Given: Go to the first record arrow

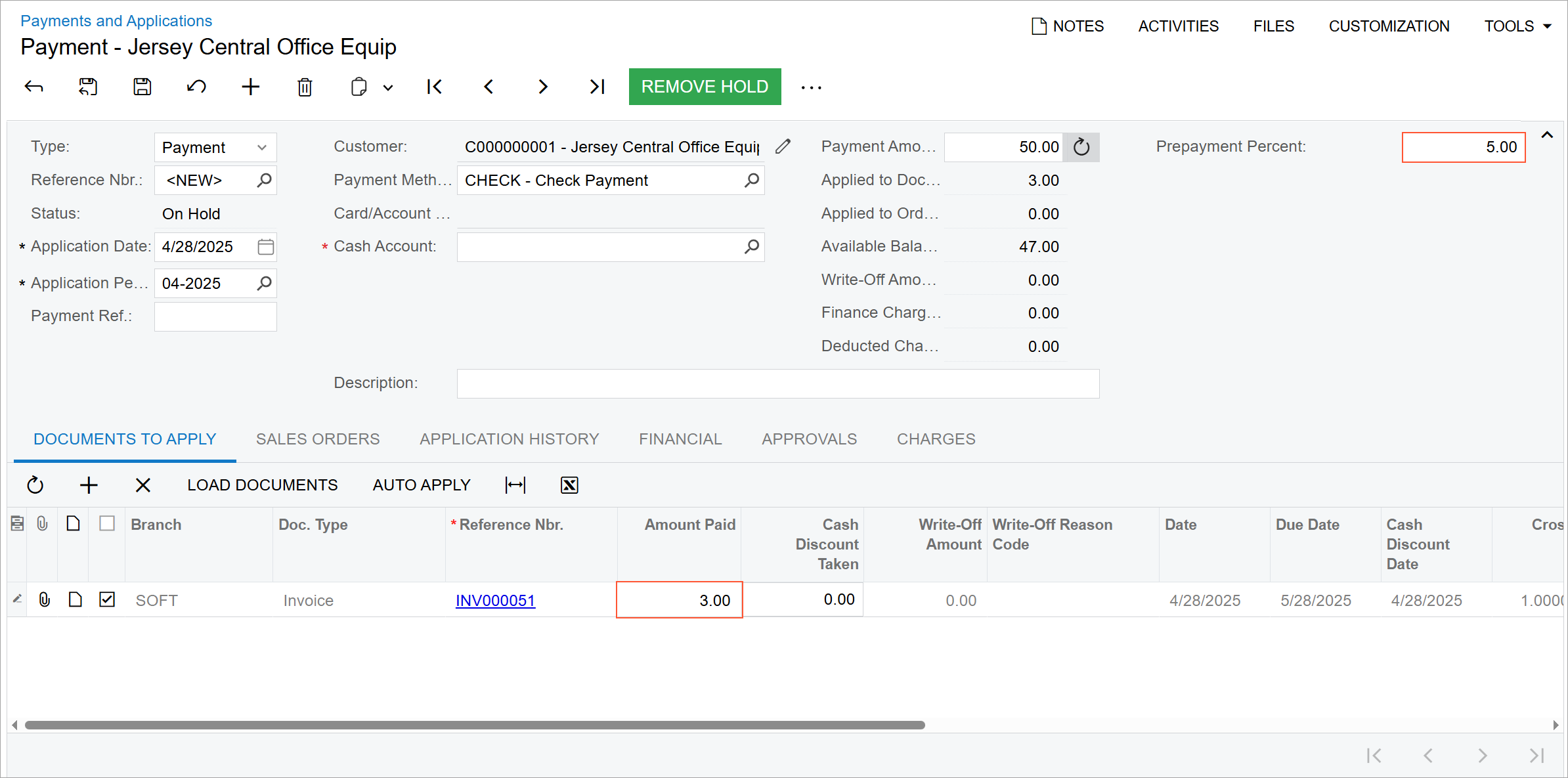Looking at the screenshot, I should 434,87.
